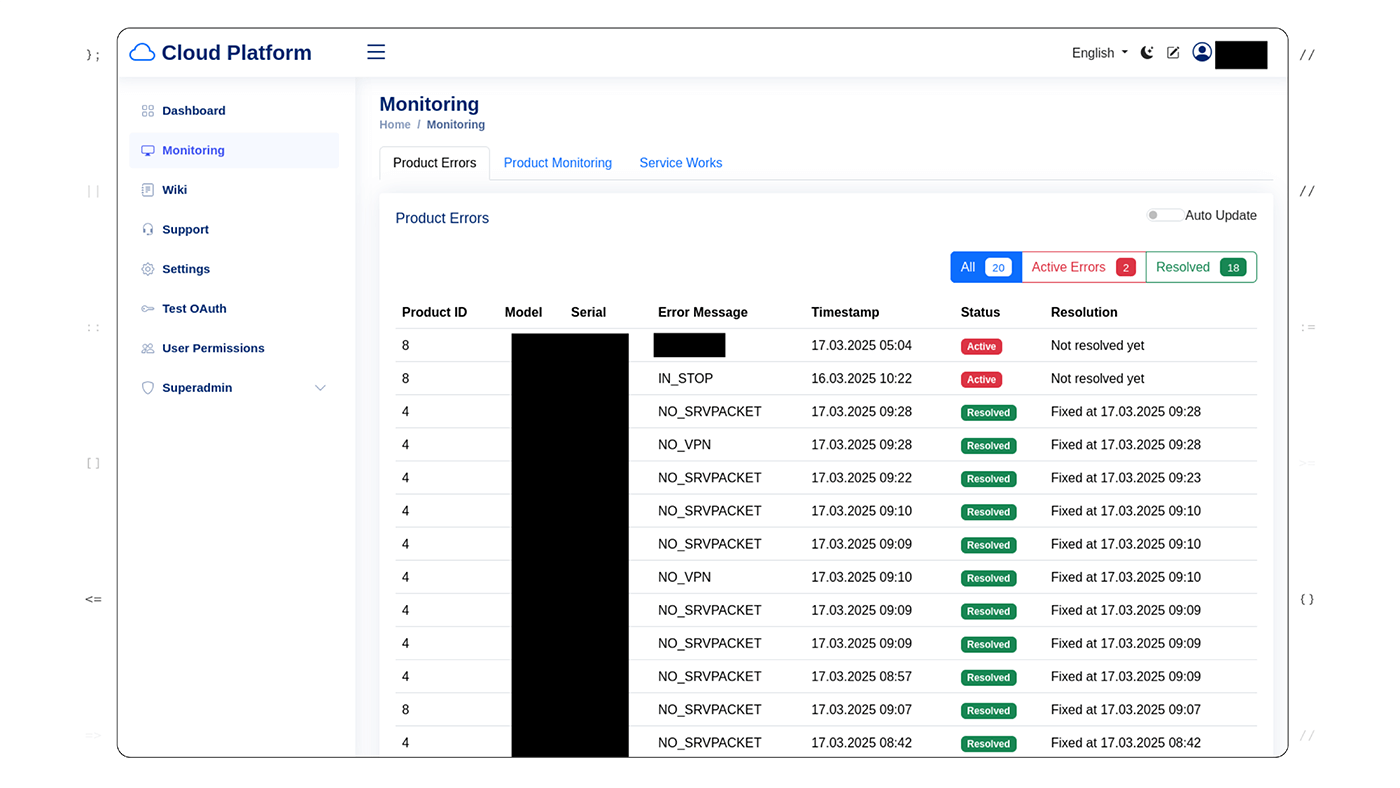
Task: Open Settings label in the sidebar
Action: pos(186,269)
